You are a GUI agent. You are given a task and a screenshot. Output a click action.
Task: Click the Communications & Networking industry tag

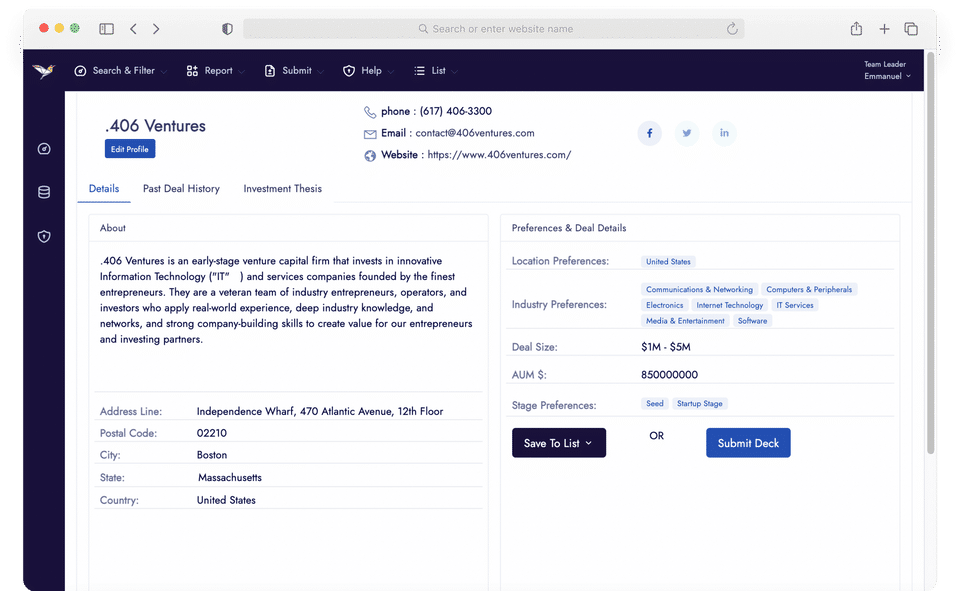pyautogui.click(x=699, y=290)
